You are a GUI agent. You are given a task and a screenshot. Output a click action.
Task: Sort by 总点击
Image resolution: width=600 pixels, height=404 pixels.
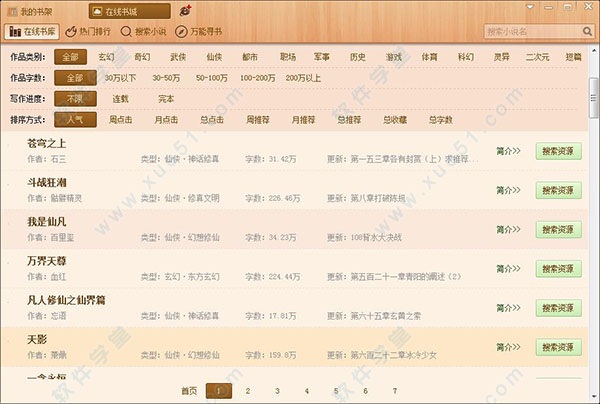[212, 120]
